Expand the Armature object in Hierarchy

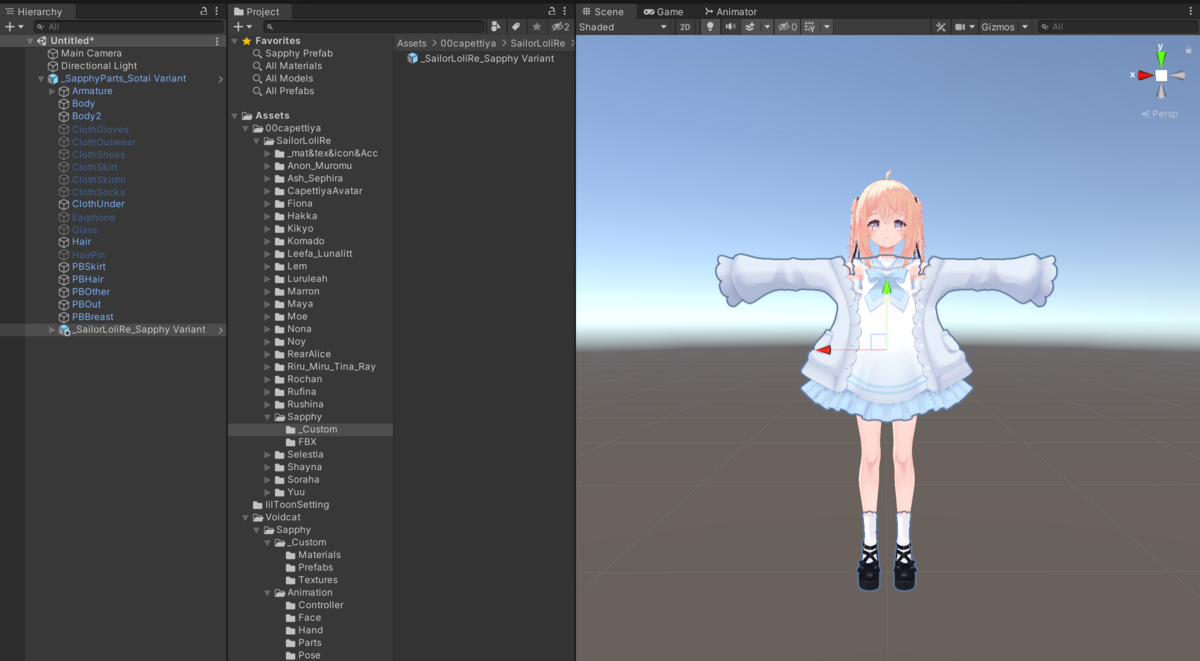pos(52,91)
